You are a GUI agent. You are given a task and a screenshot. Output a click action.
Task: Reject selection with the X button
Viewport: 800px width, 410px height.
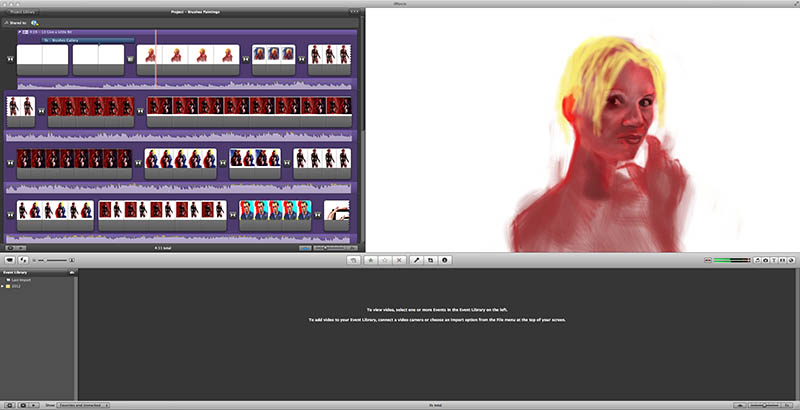tap(400, 260)
